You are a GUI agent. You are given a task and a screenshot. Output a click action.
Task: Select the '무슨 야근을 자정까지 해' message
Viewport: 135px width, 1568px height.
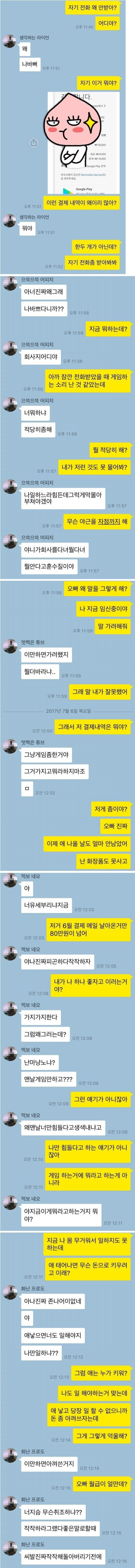point(97,522)
